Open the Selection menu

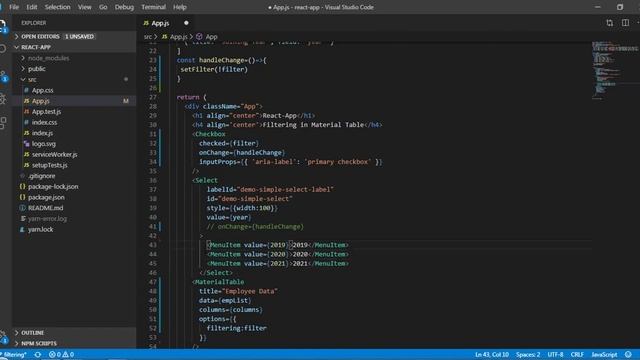tap(57, 7)
